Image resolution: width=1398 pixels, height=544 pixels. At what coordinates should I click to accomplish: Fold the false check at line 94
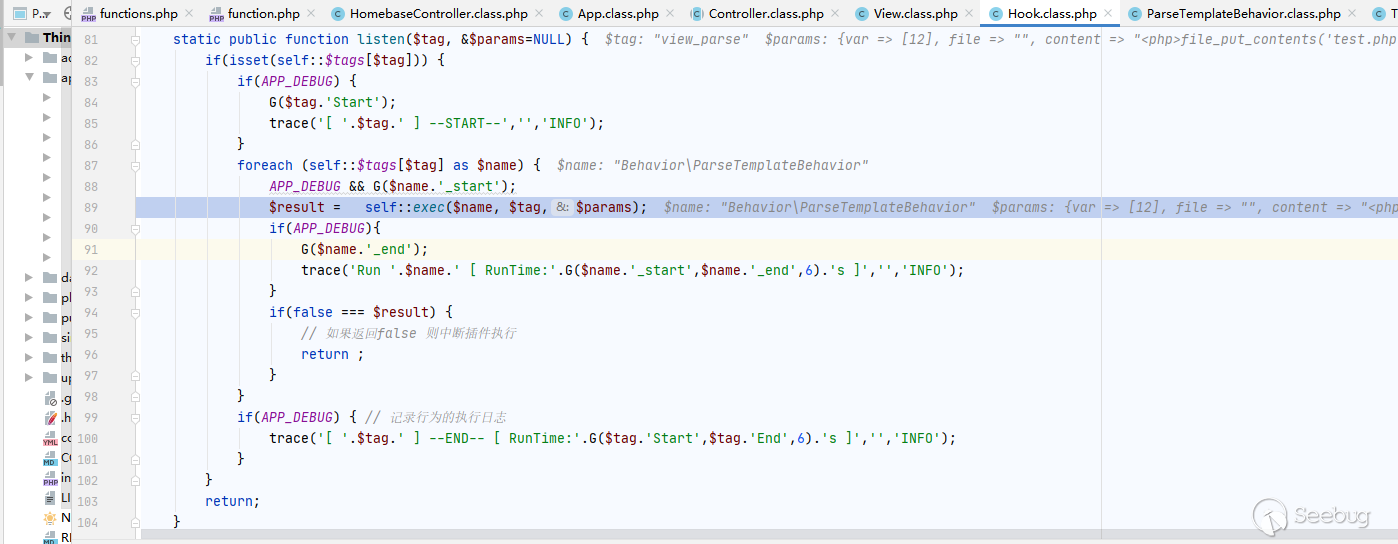(x=136, y=312)
